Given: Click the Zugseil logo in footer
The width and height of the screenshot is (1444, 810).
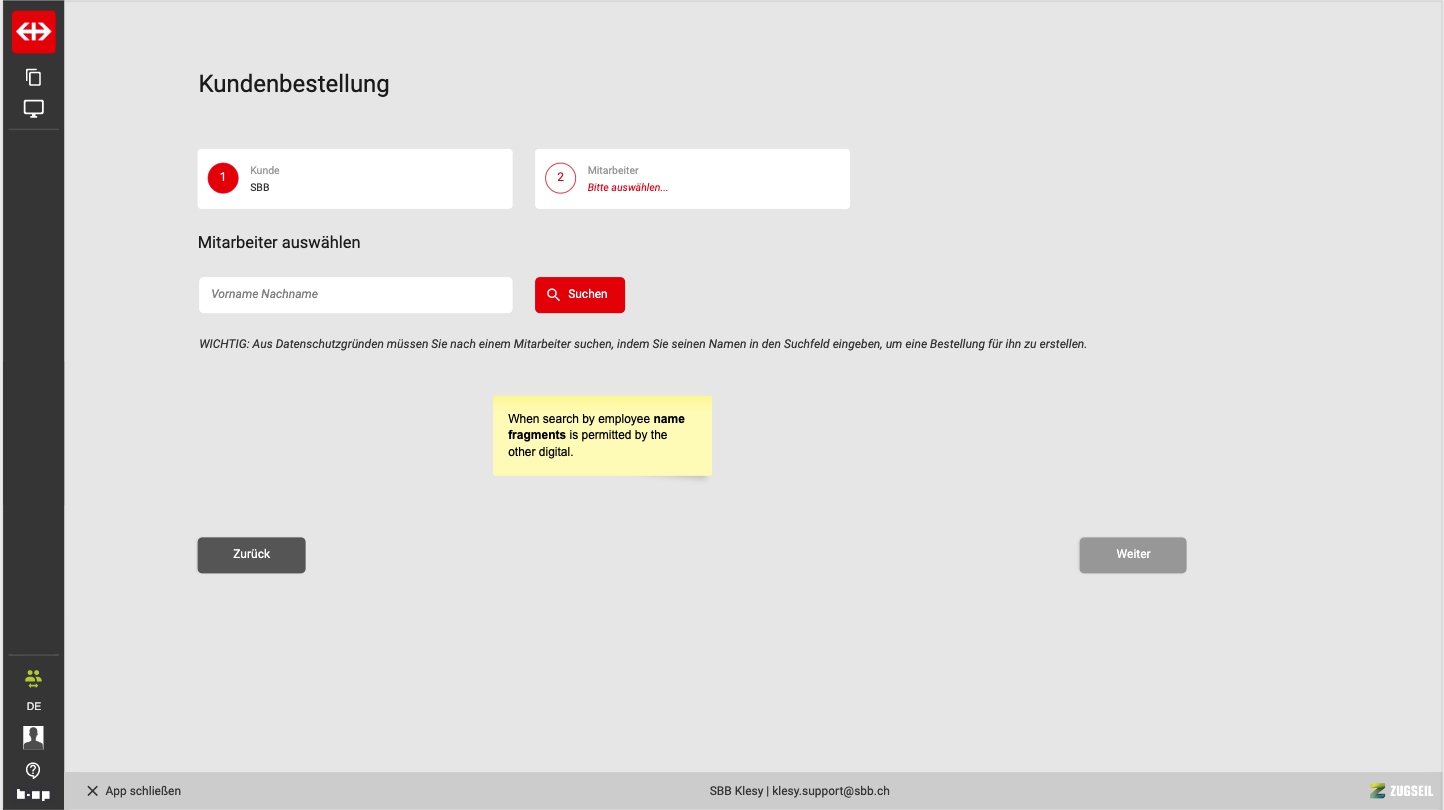Looking at the screenshot, I should (1400, 791).
